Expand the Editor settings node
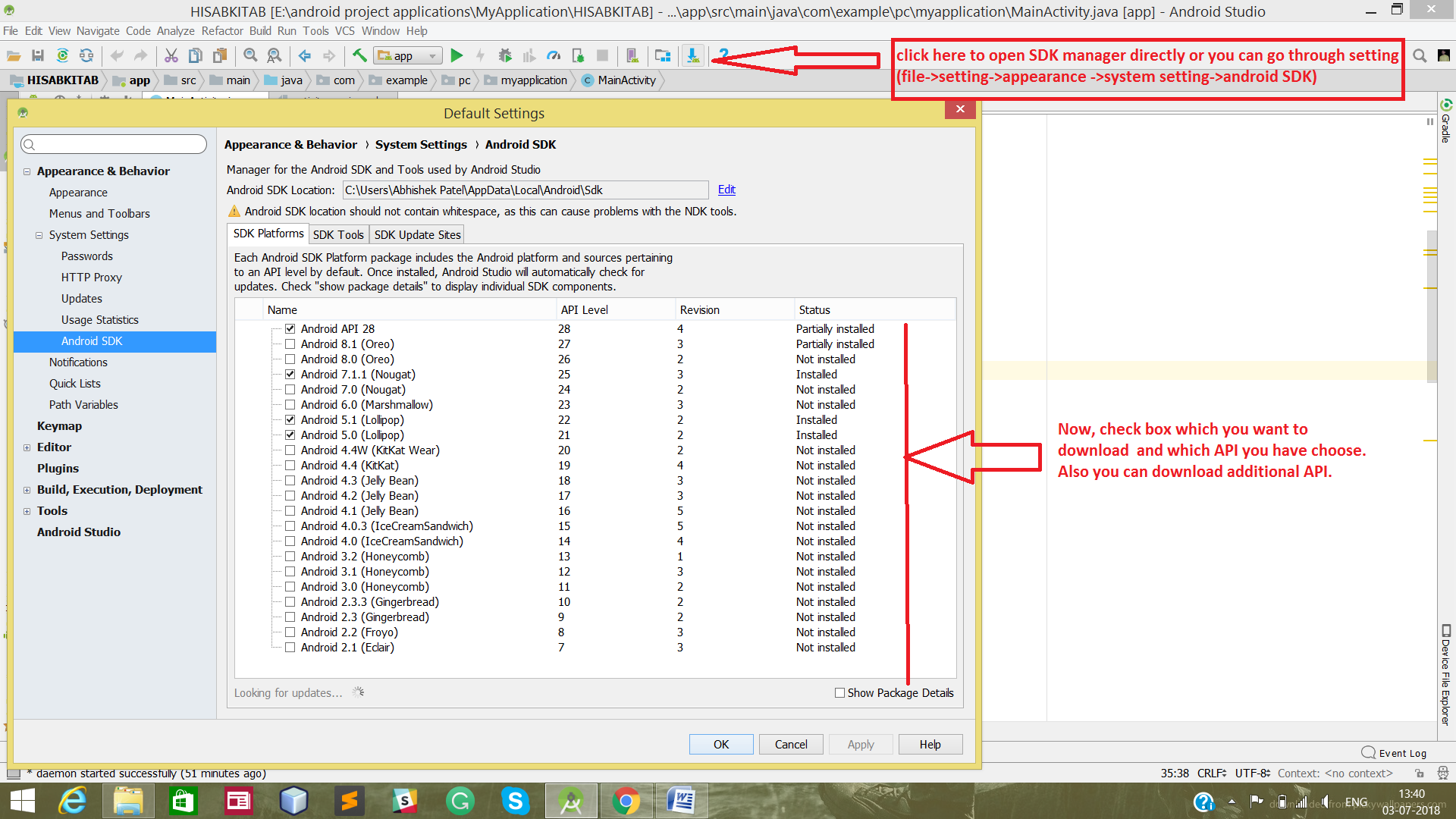This screenshot has height=819, width=1456. click(27, 447)
